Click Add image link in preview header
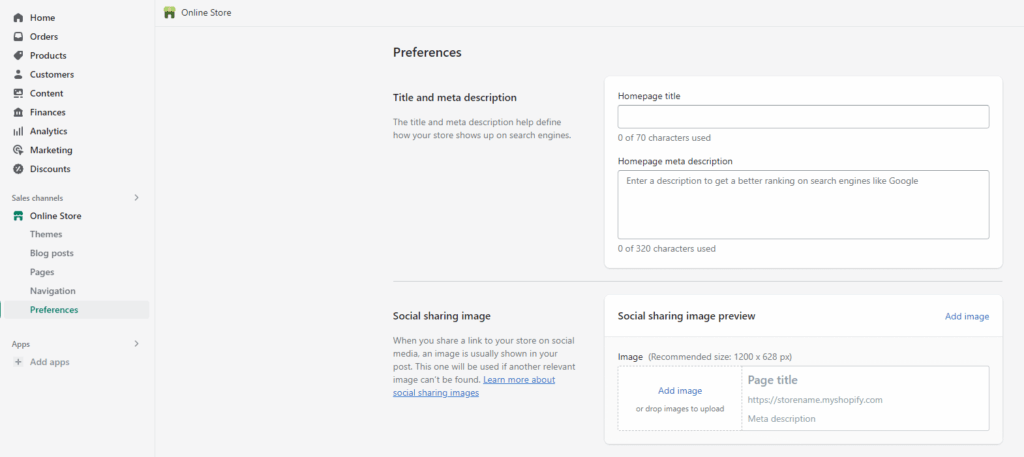 pos(967,317)
